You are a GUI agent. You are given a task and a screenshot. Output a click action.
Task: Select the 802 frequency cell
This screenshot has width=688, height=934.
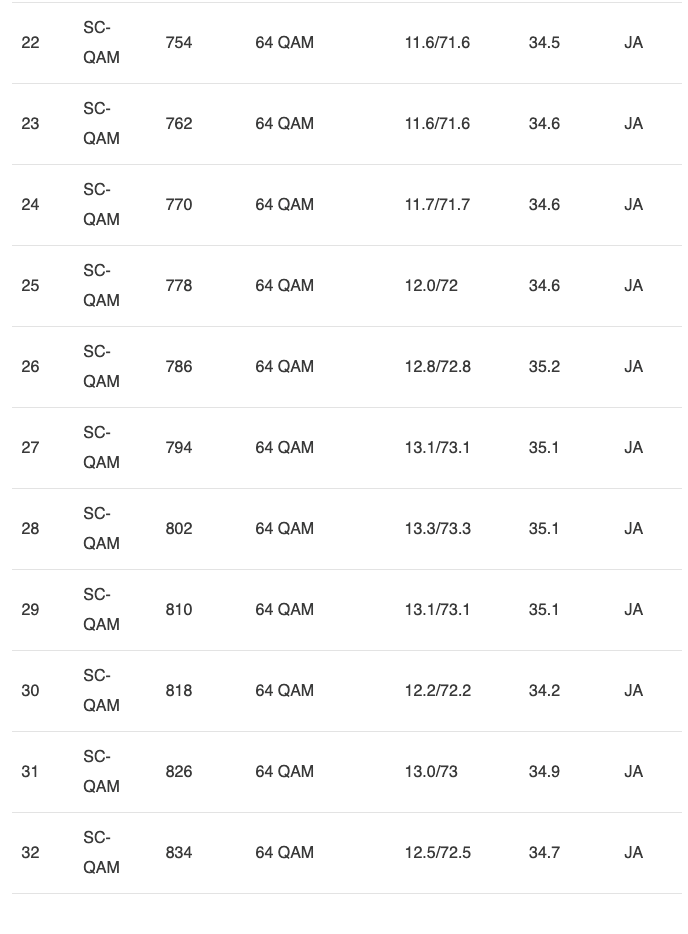179,529
